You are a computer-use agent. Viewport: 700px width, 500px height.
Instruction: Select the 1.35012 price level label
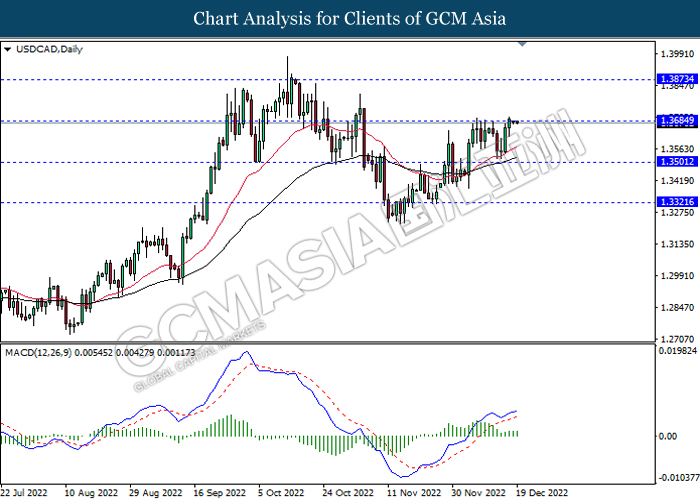pyautogui.click(x=677, y=162)
